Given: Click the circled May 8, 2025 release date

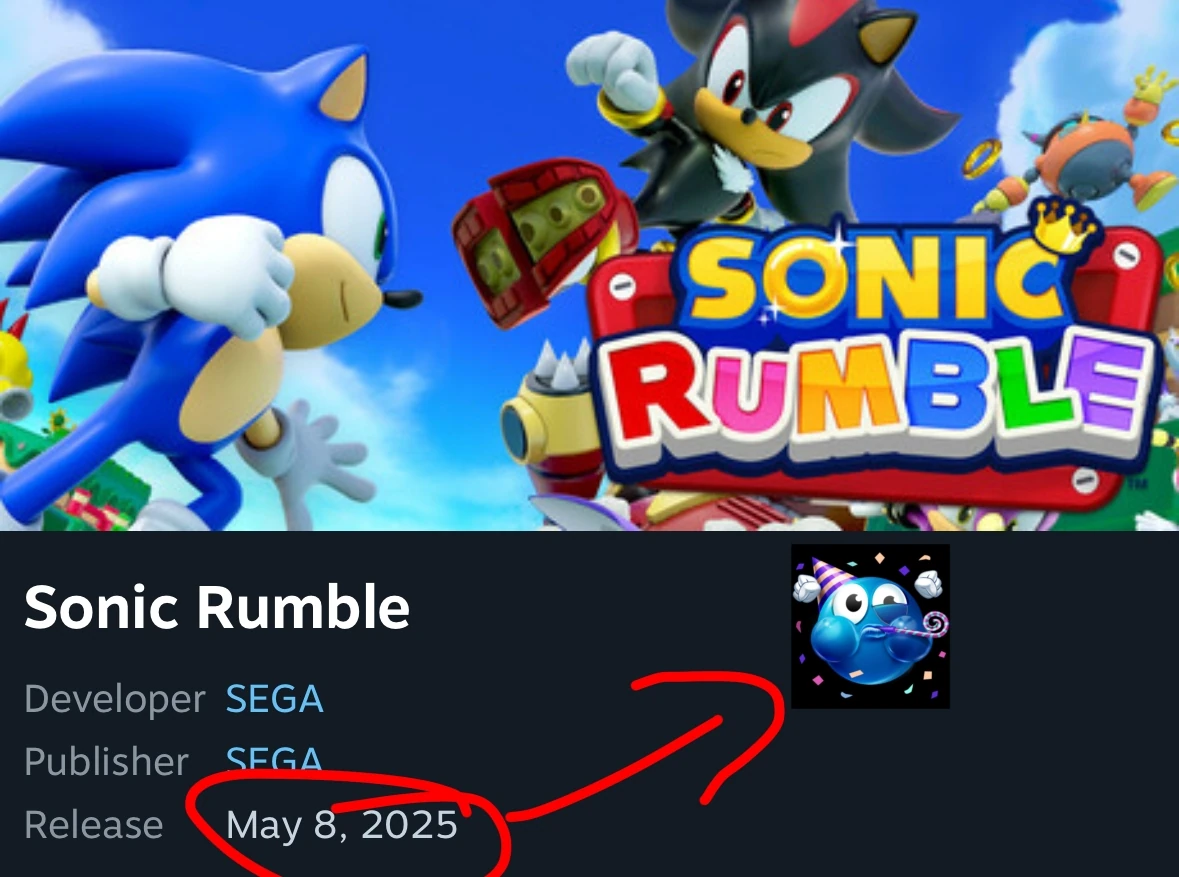Looking at the screenshot, I should 343,824.
